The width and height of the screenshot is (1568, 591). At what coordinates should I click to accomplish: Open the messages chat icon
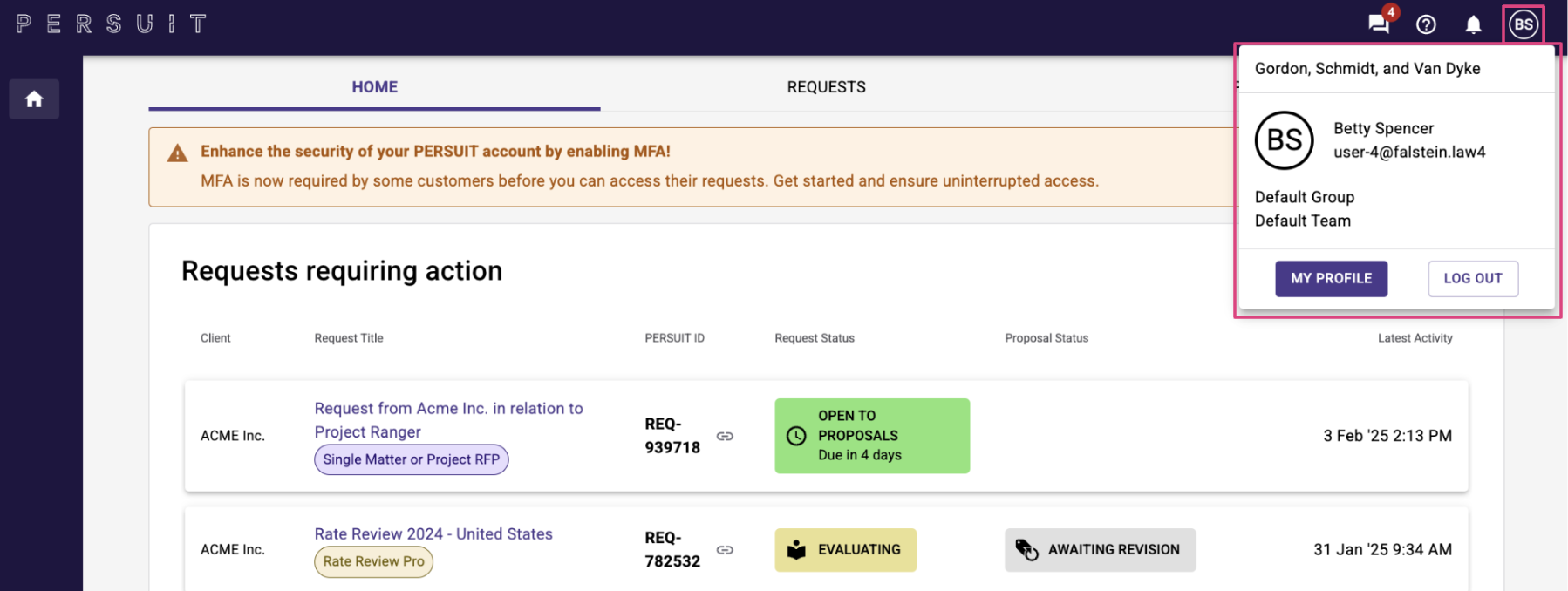click(1379, 24)
